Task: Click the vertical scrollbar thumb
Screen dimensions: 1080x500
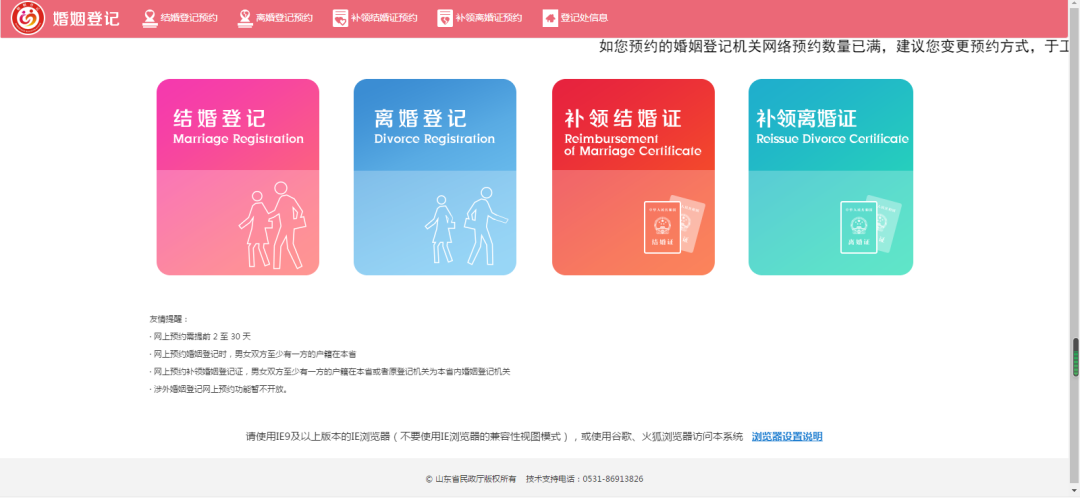Action: pyautogui.click(x=1075, y=357)
